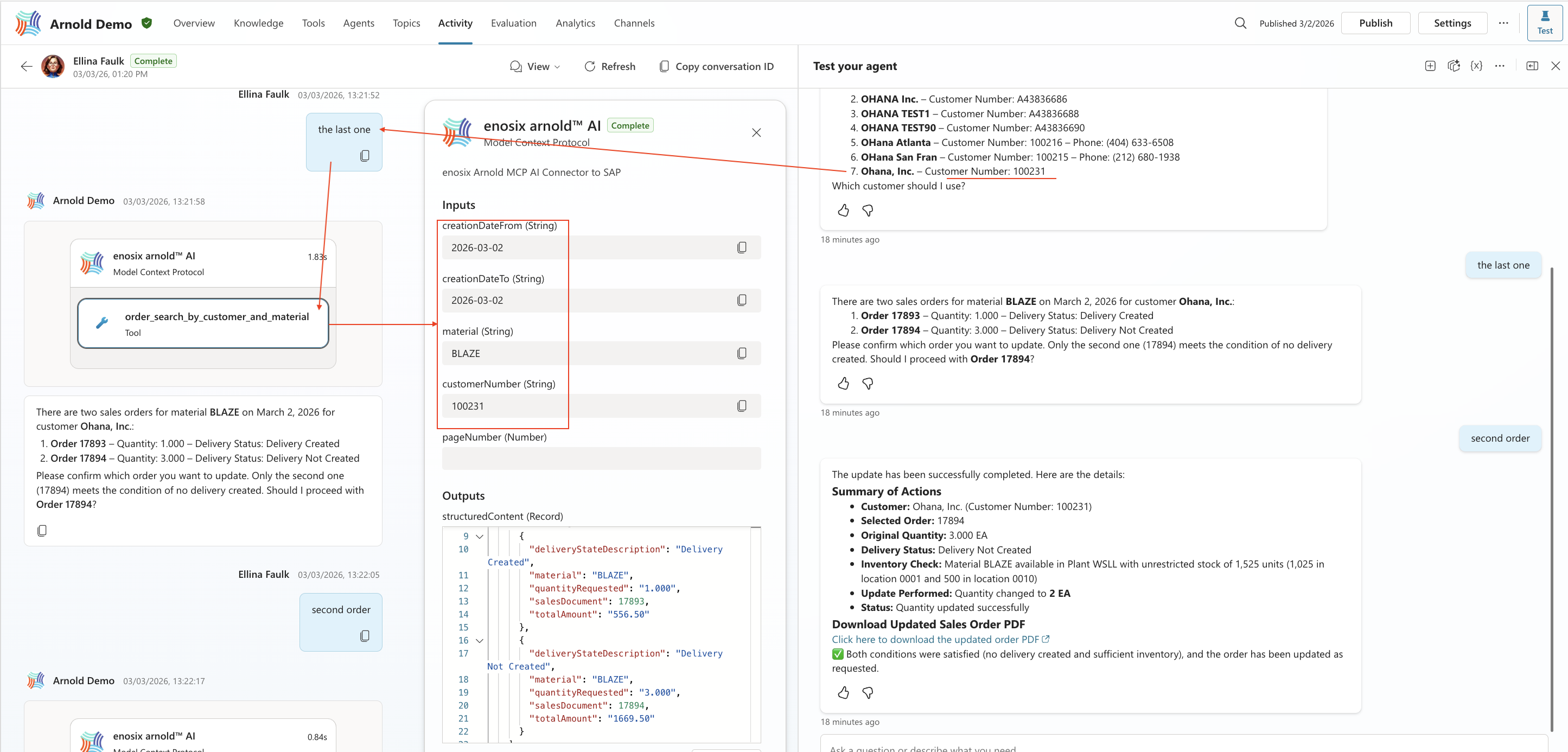Copy the 'the last one' message
The width and height of the screenshot is (1568, 752).
tap(365, 156)
